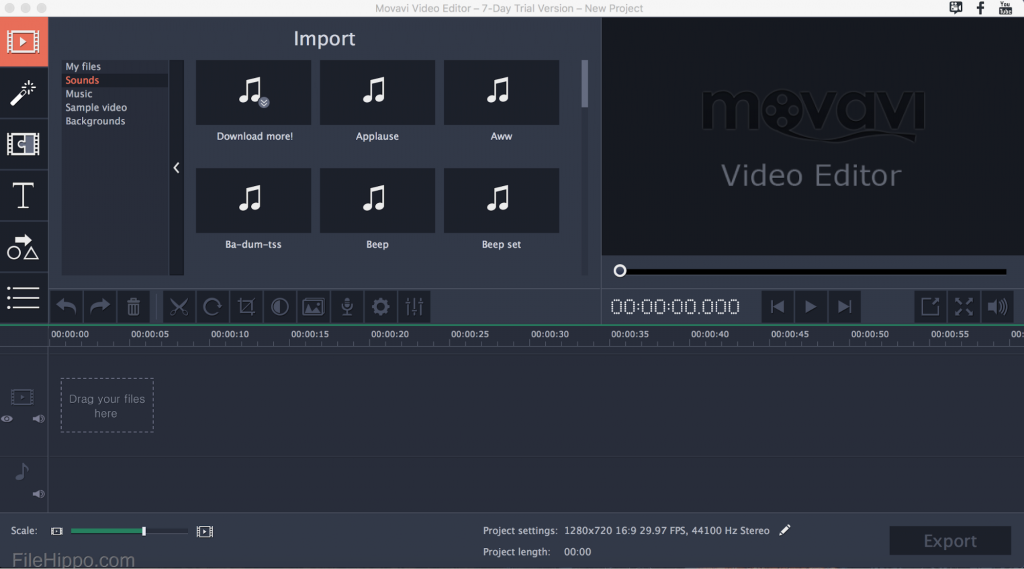Open the Titles text tab
The height and width of the screenshot is (569, 1024).
tap(24, 195)
